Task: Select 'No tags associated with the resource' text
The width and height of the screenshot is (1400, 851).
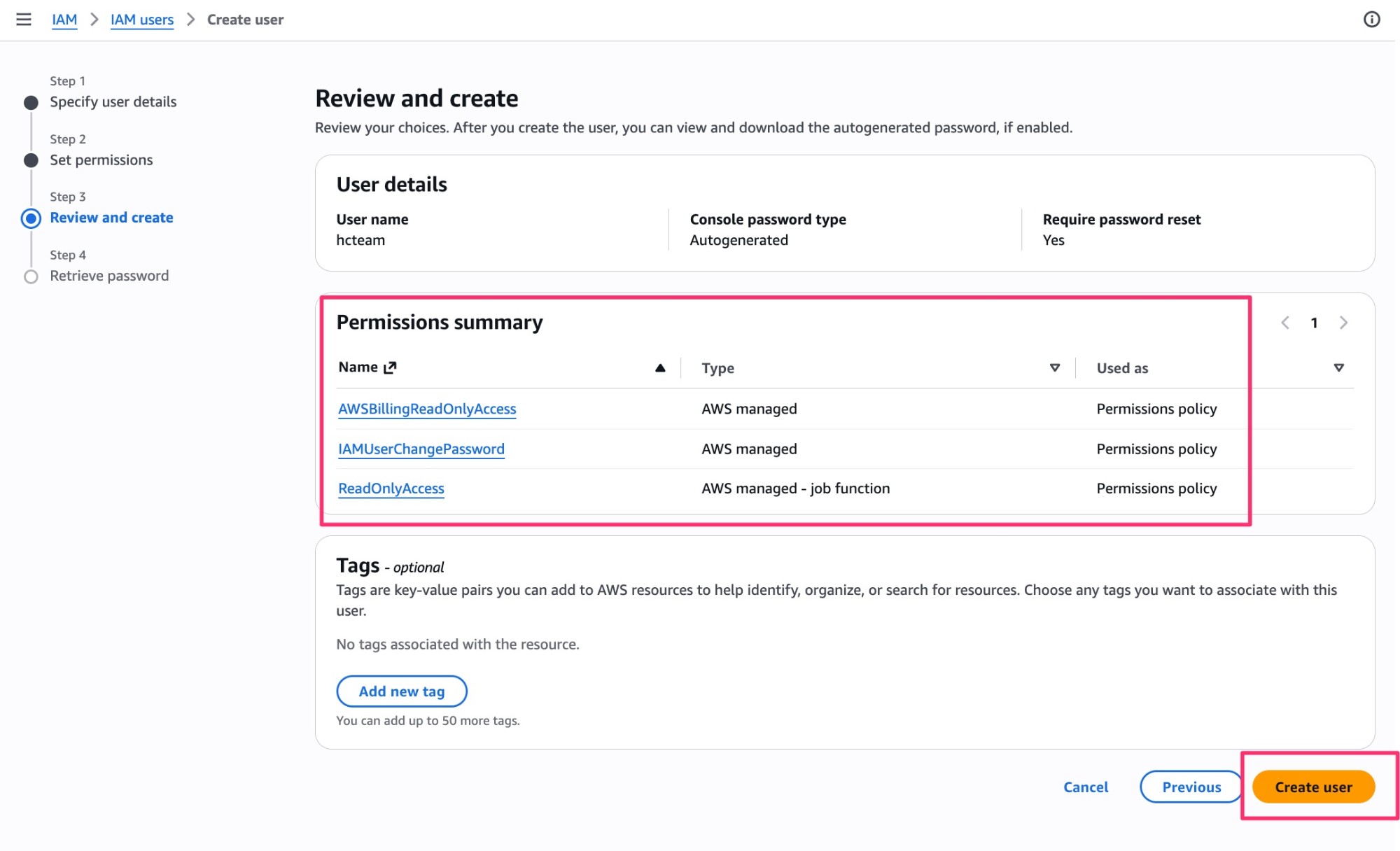Action: tap(458, 644)
